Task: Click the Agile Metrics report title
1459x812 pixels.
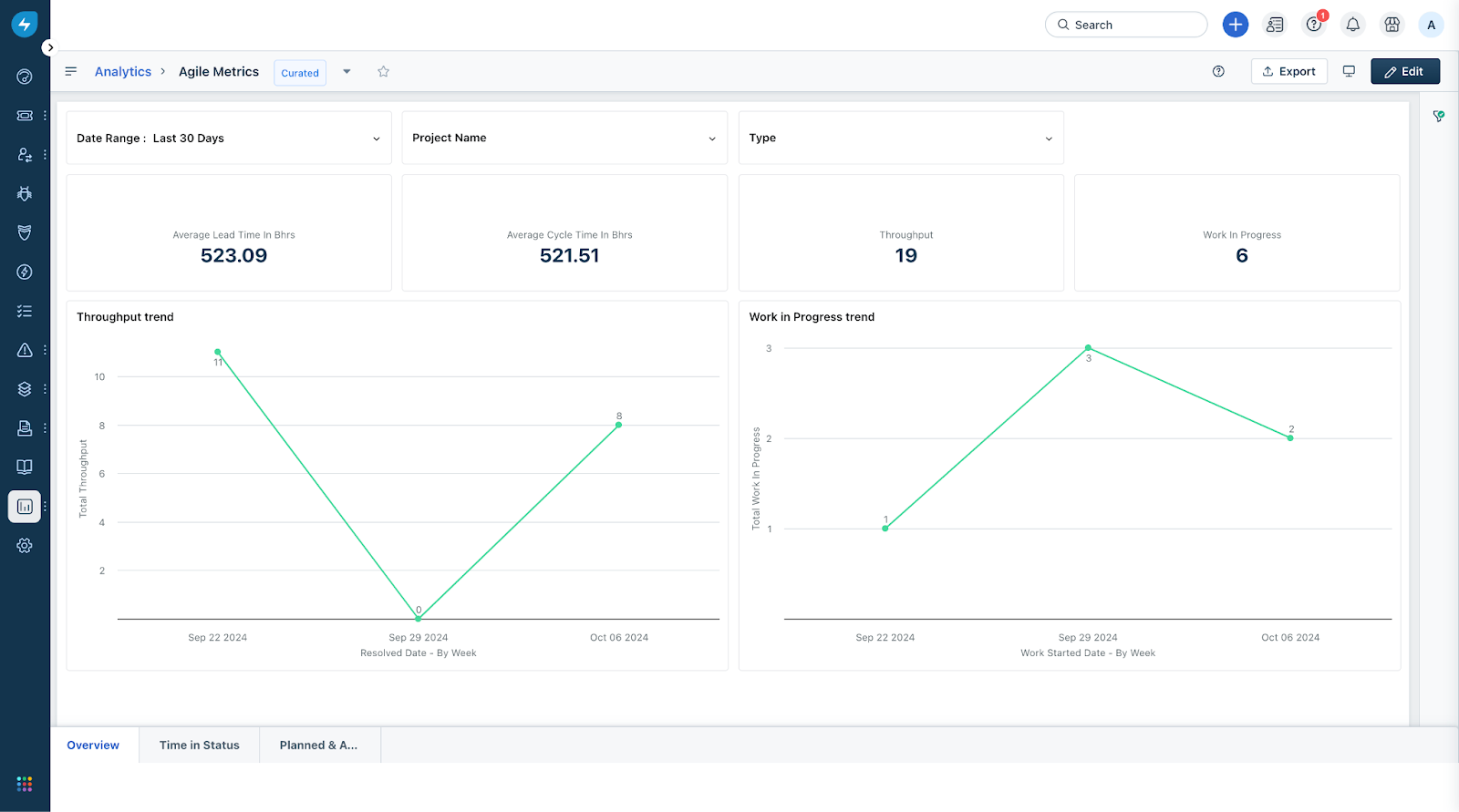Action: click(219, 71)
